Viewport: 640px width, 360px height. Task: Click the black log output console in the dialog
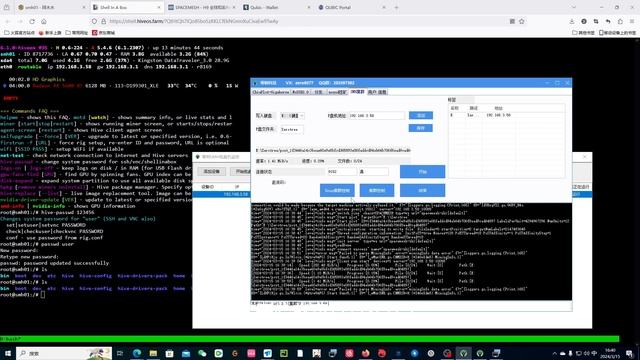pos(411,251)
